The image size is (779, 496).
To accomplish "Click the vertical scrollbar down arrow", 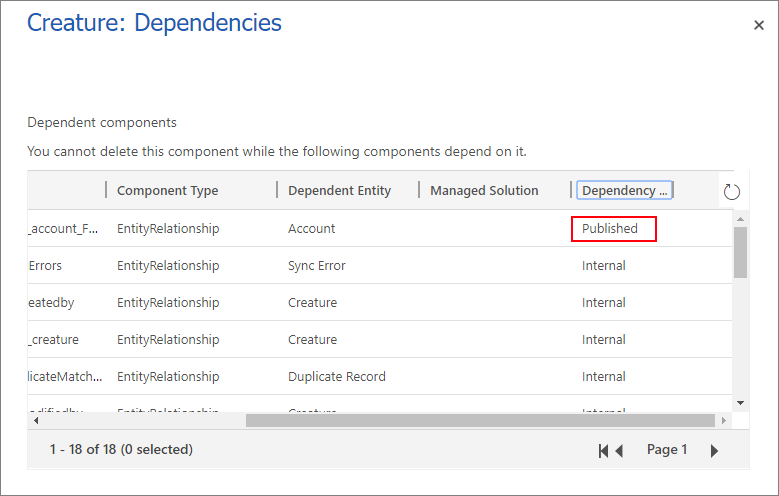I will click(x=740, y=402).
